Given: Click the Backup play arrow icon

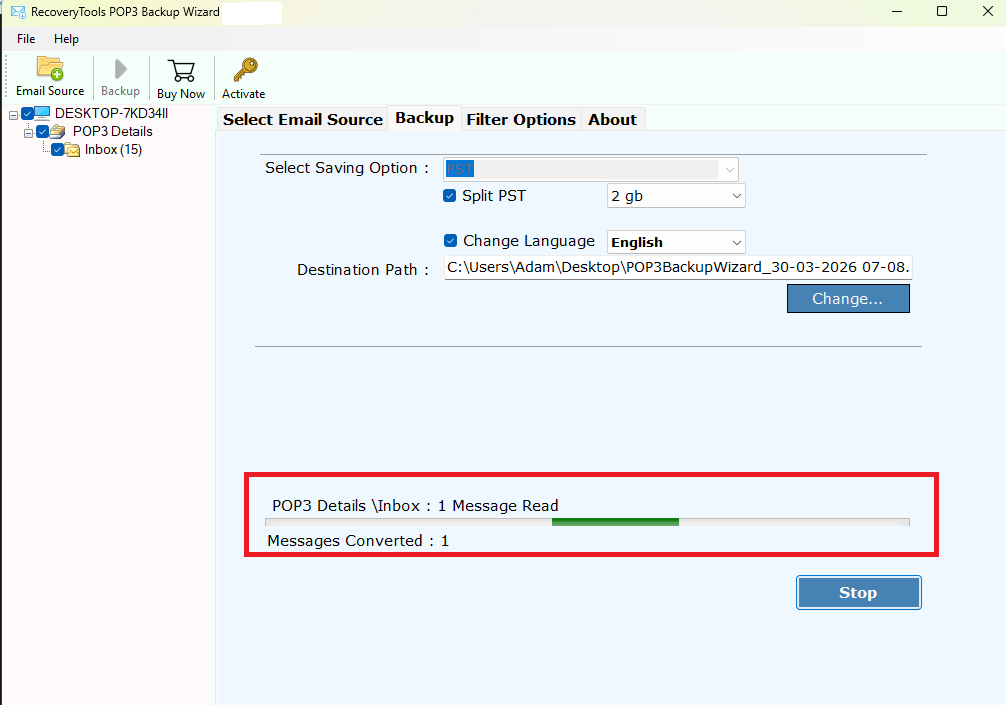Looking at the screenshot, I should coord(121,69).
